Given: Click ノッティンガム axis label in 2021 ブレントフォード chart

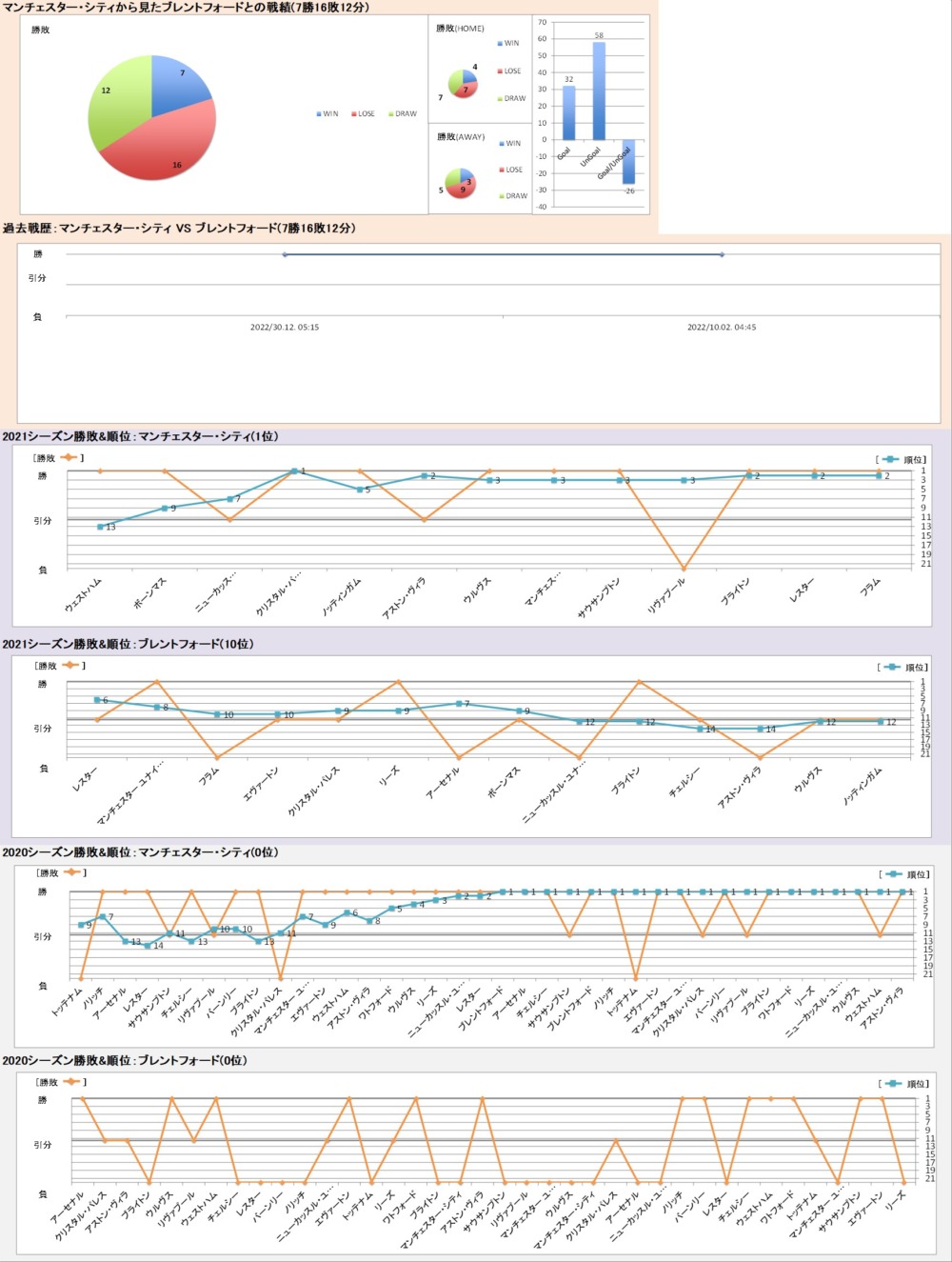Looking at the screenshot, I should tap(863, 788).
